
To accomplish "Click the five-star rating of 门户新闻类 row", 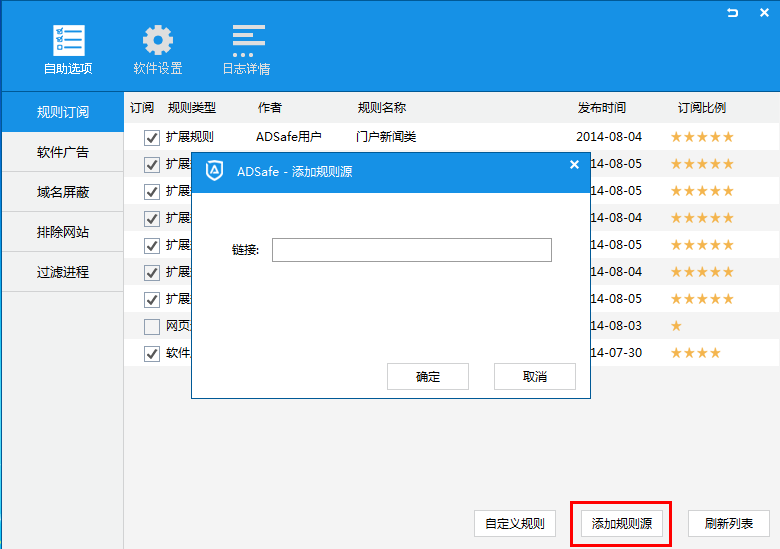I will tap(702, 137).
